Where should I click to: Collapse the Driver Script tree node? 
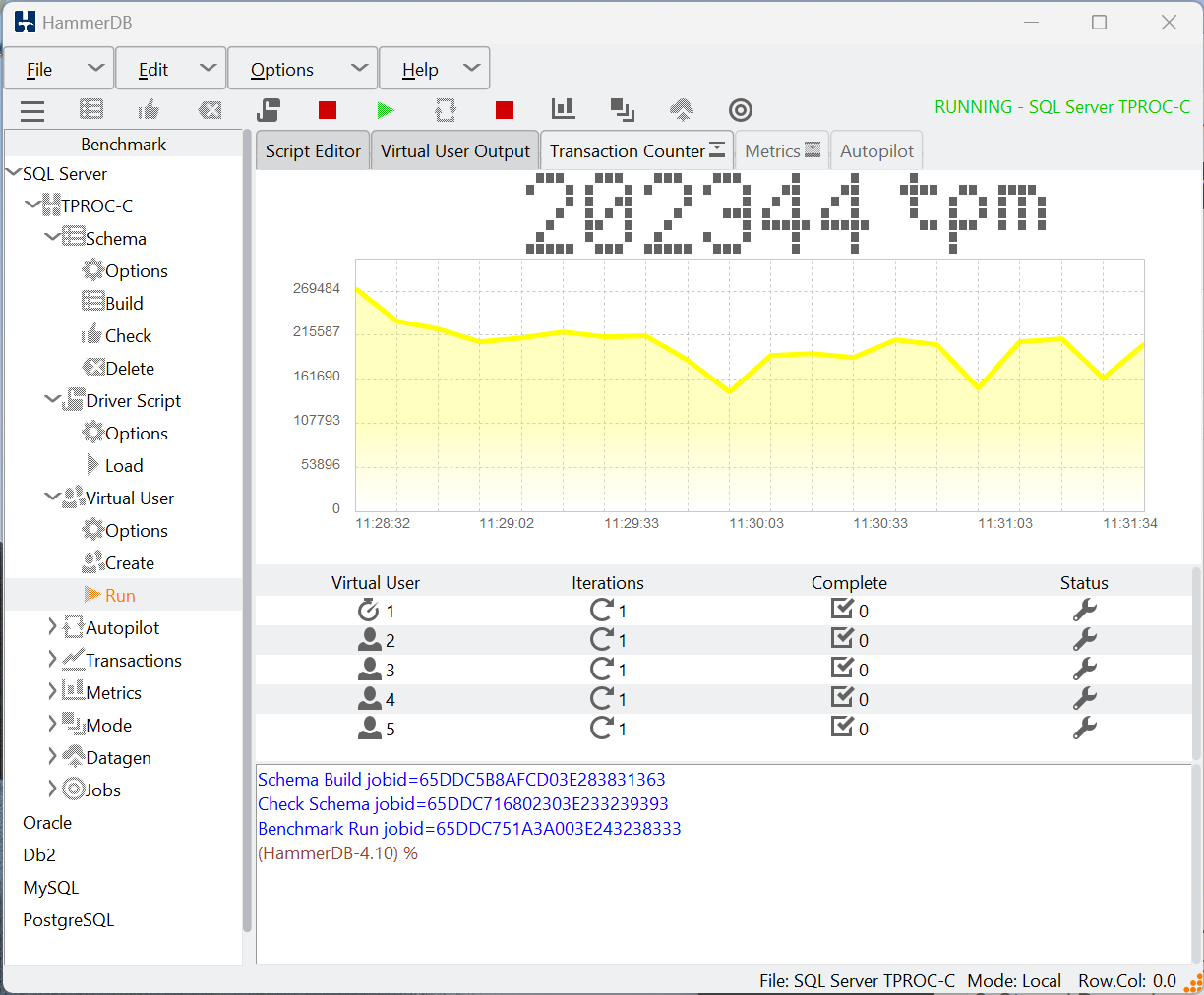(x=52, y=400)
